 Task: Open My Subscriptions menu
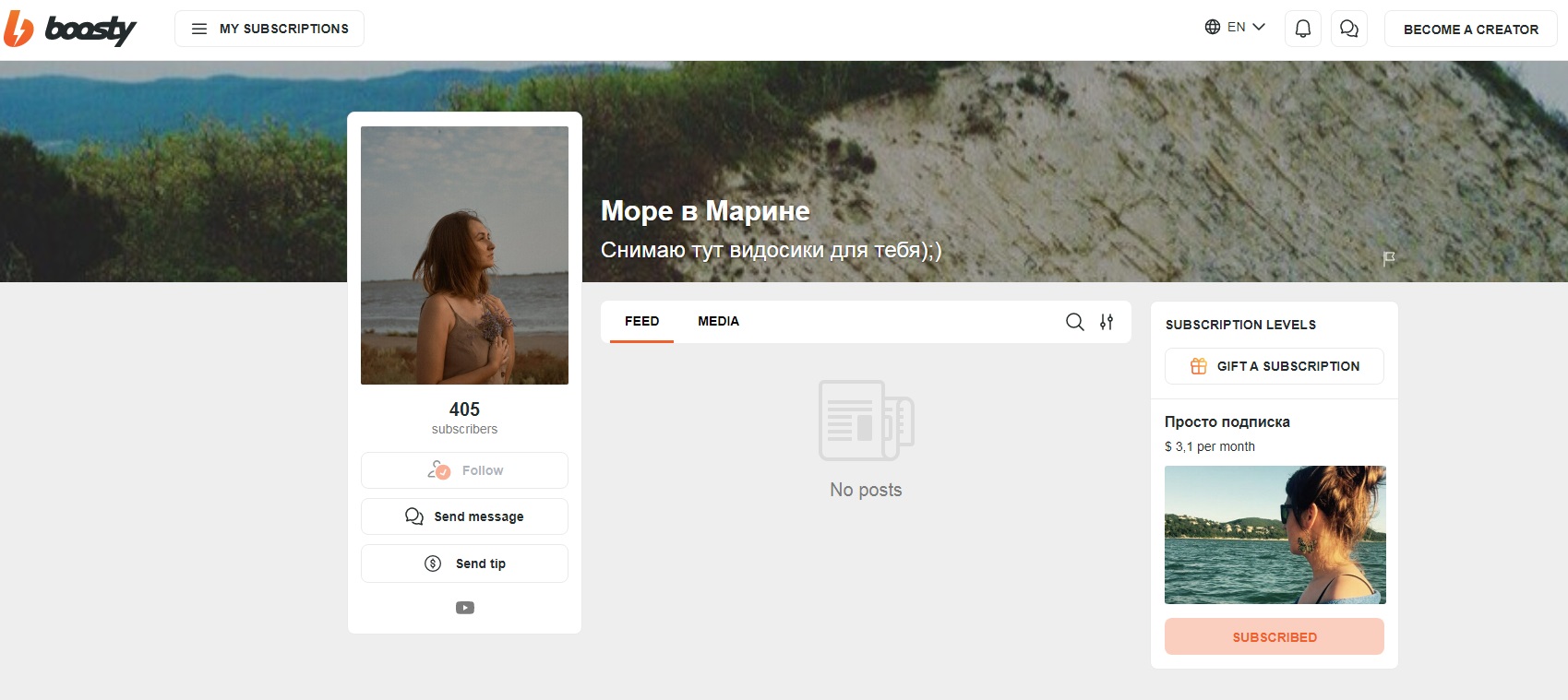(269, 29)
